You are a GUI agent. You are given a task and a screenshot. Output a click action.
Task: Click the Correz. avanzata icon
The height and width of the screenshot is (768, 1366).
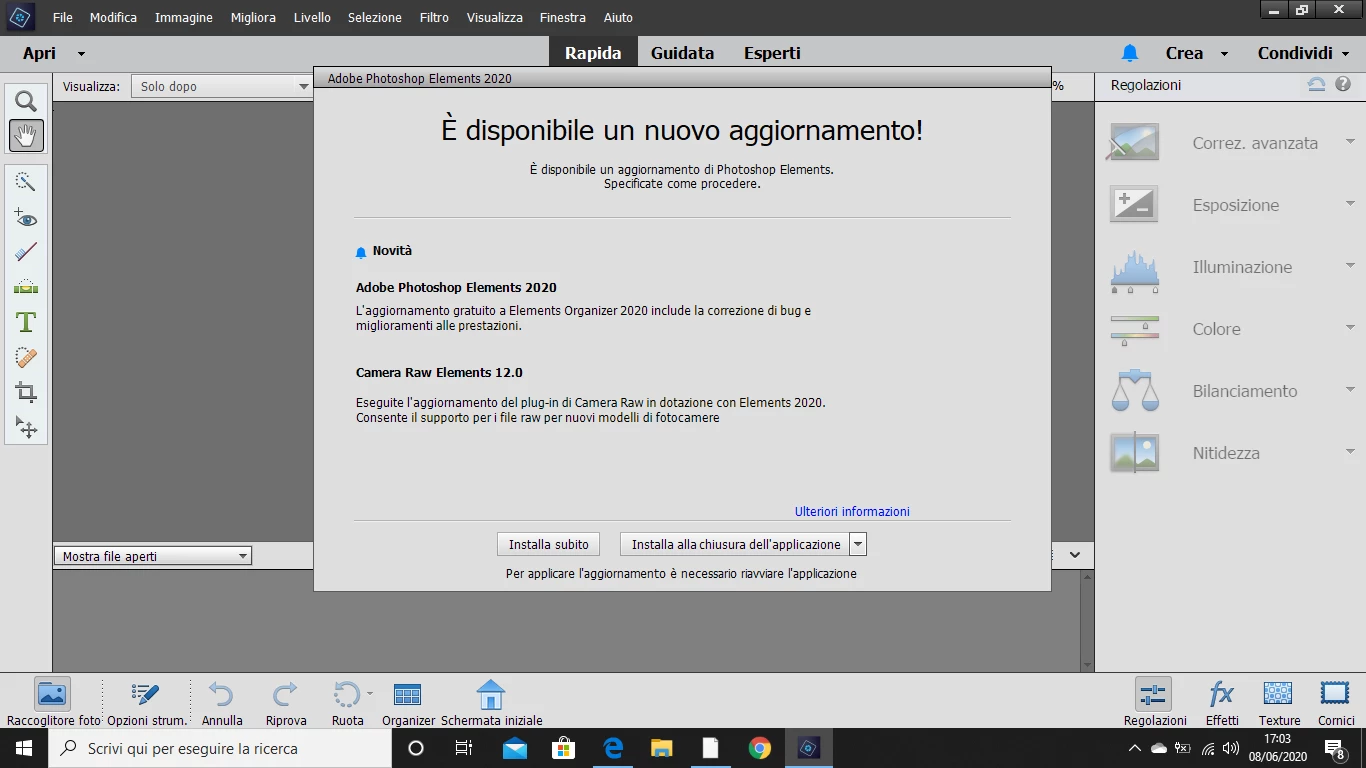point(1135,142)
